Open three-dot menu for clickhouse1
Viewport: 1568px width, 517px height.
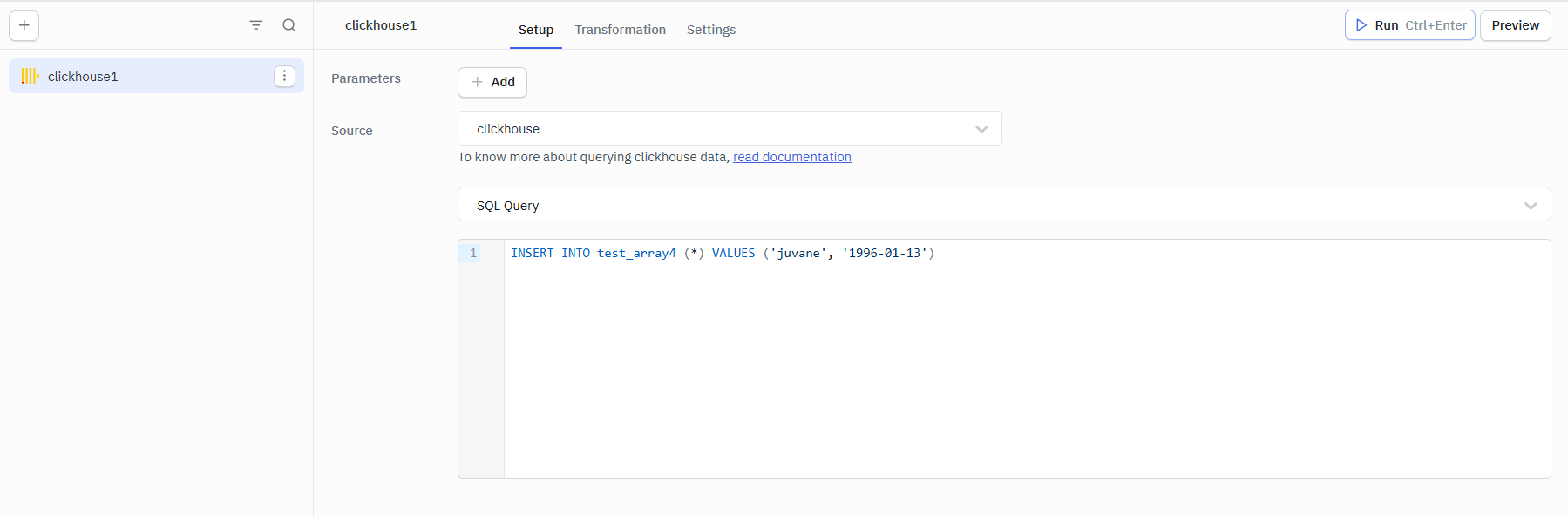[x=284, y=77]
